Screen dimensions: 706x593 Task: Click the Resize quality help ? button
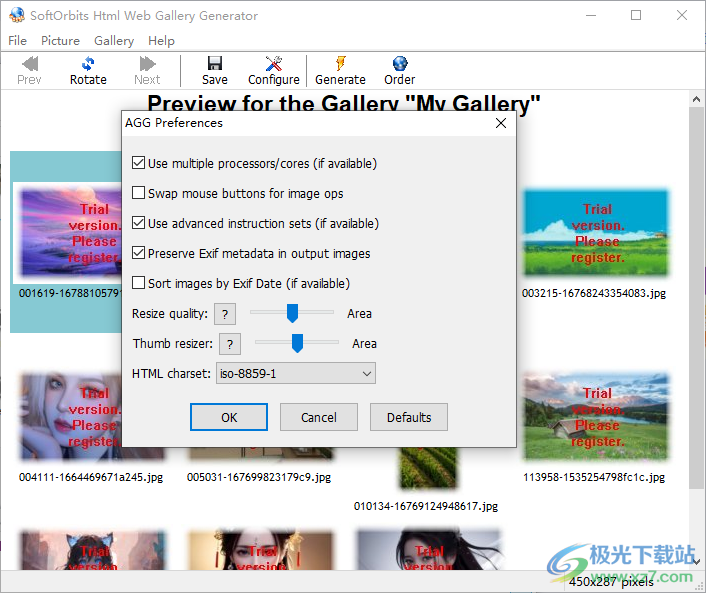225,314
